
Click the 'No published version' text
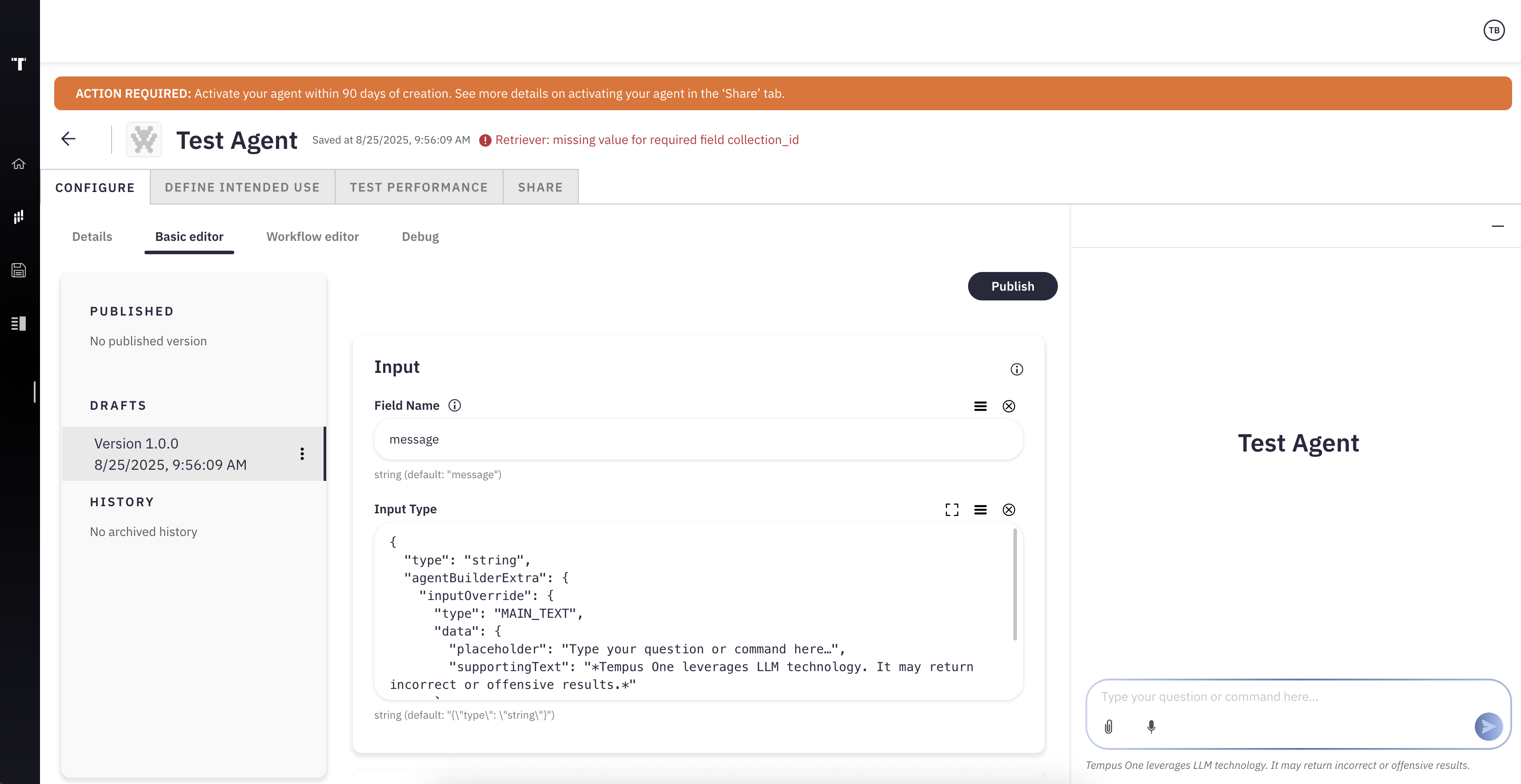click(x=148, y=341)
